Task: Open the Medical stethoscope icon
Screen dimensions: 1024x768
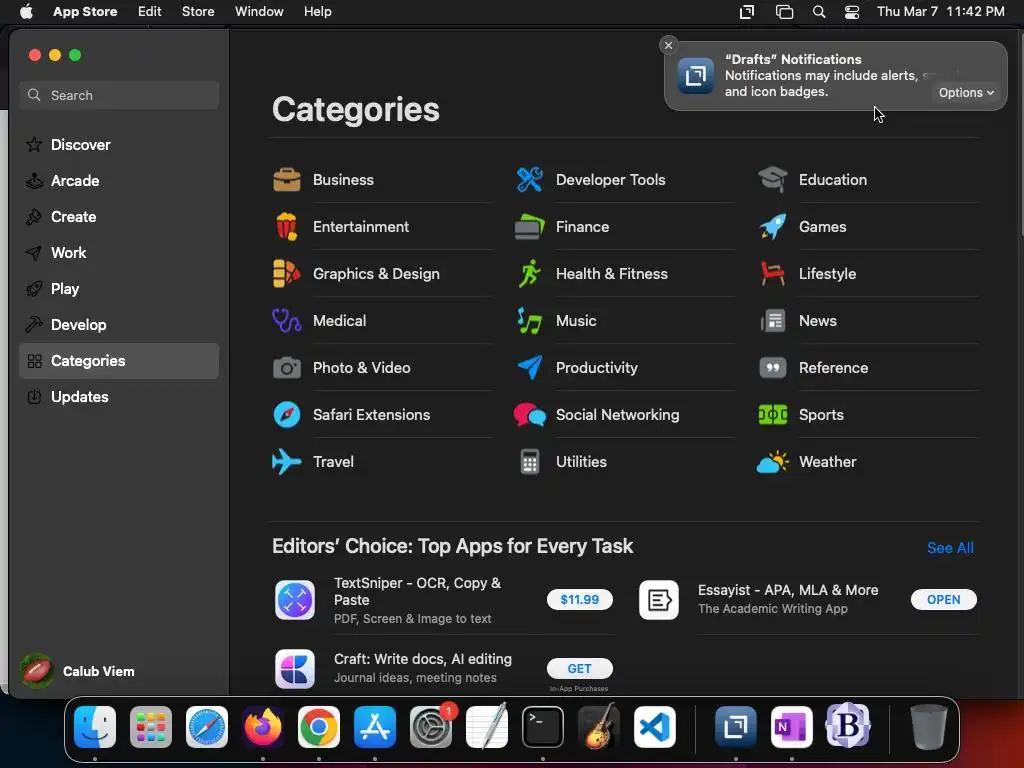Action: click(287, 321)
